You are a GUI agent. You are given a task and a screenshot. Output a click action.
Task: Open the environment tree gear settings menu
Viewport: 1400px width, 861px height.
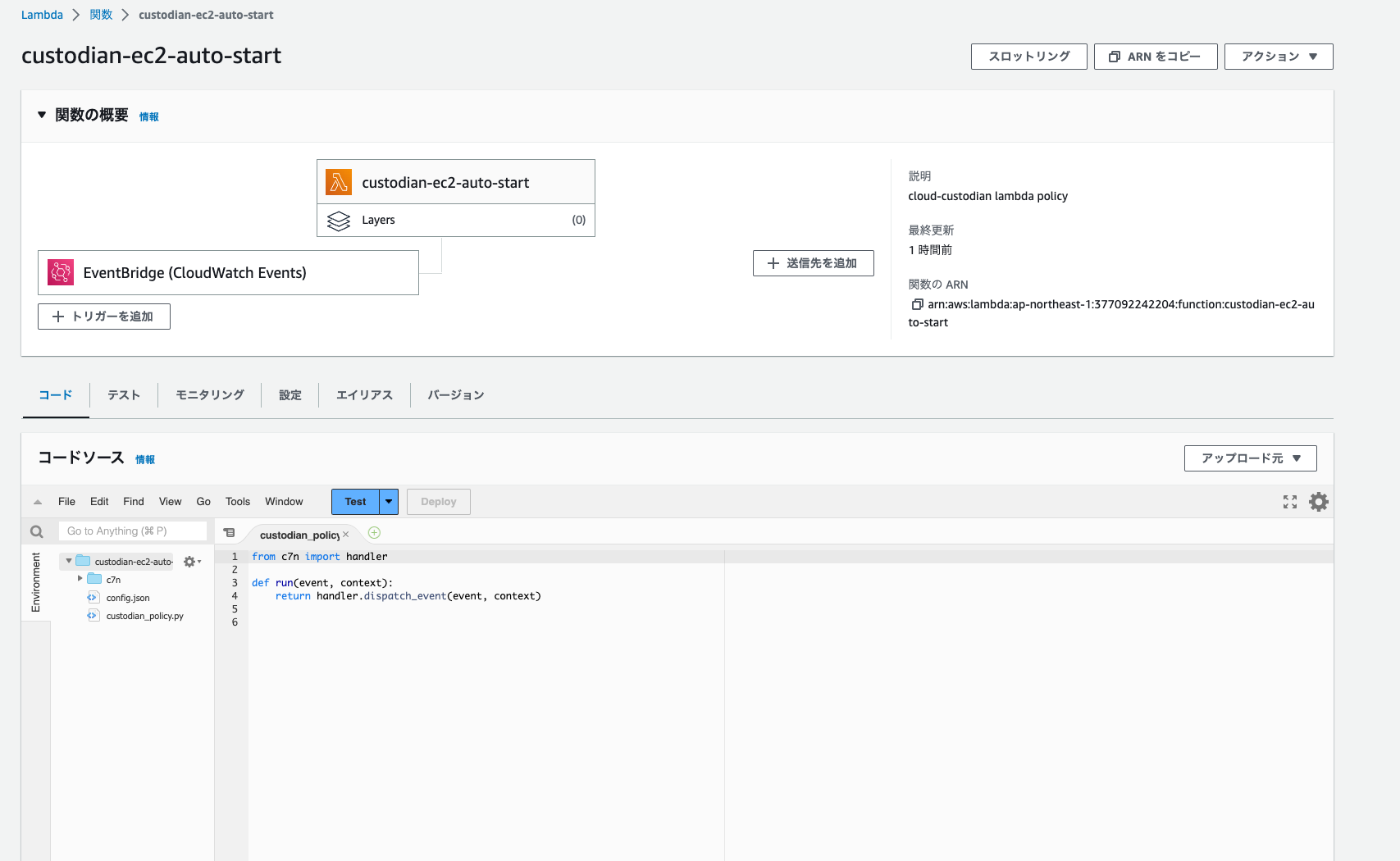pos(191,562)
